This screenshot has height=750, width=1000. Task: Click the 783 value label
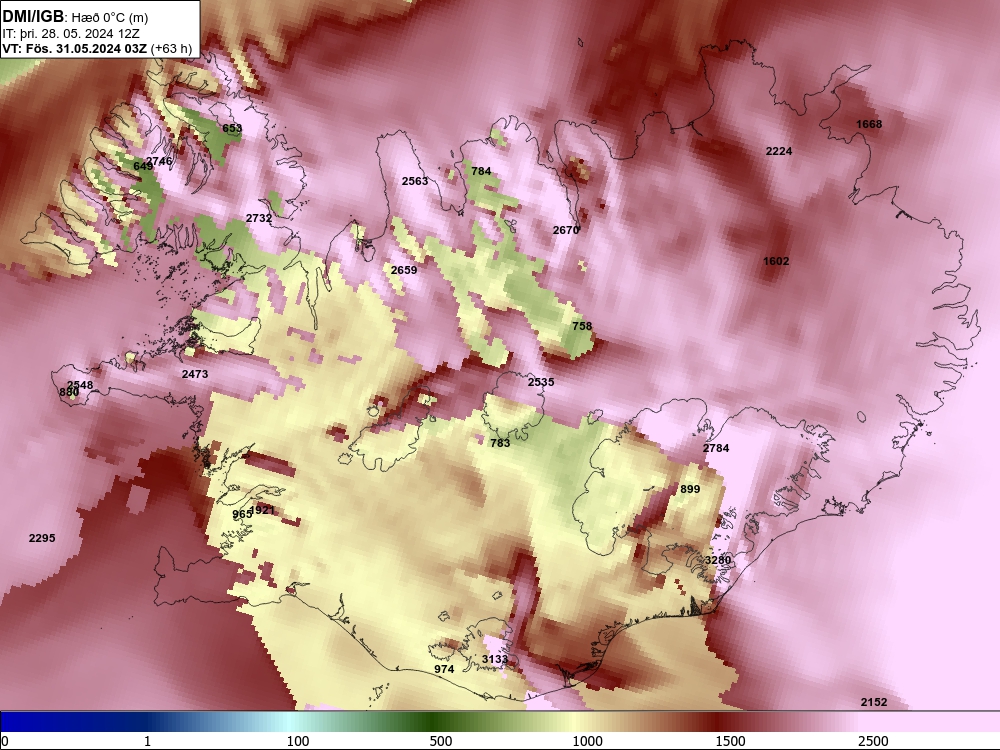[500, 443]
